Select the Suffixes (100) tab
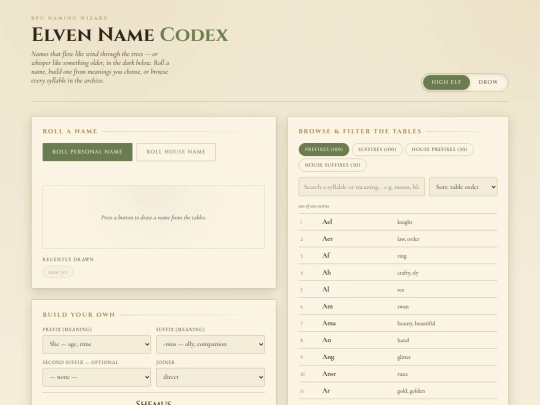This screenshot has height=405, width=540. click(x=377, y=149)
